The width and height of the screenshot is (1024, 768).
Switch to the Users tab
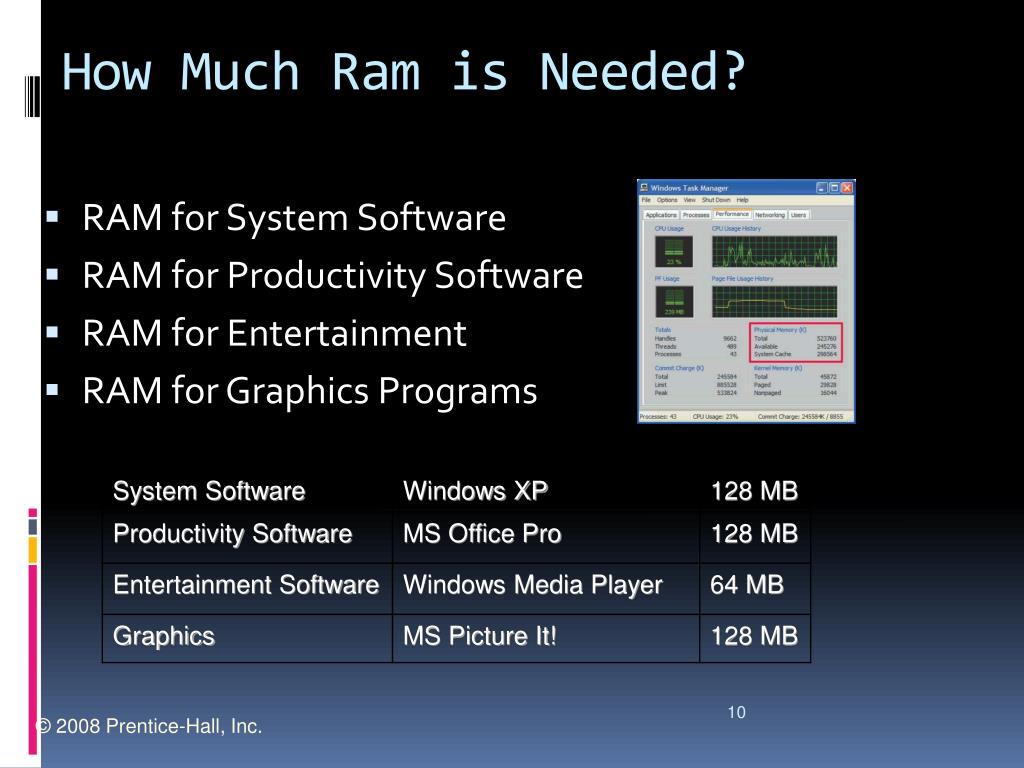pyautogui.click(x=799, y=215)
